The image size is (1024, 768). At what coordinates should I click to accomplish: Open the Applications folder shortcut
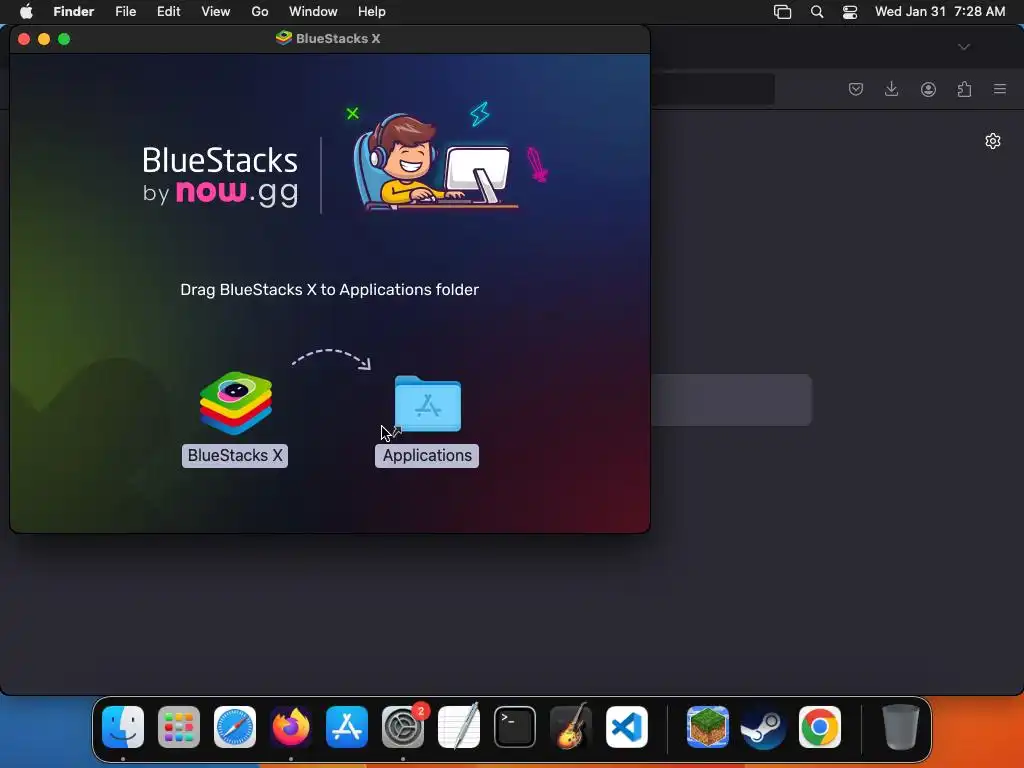pyautogui.click(x=428, y=404)
